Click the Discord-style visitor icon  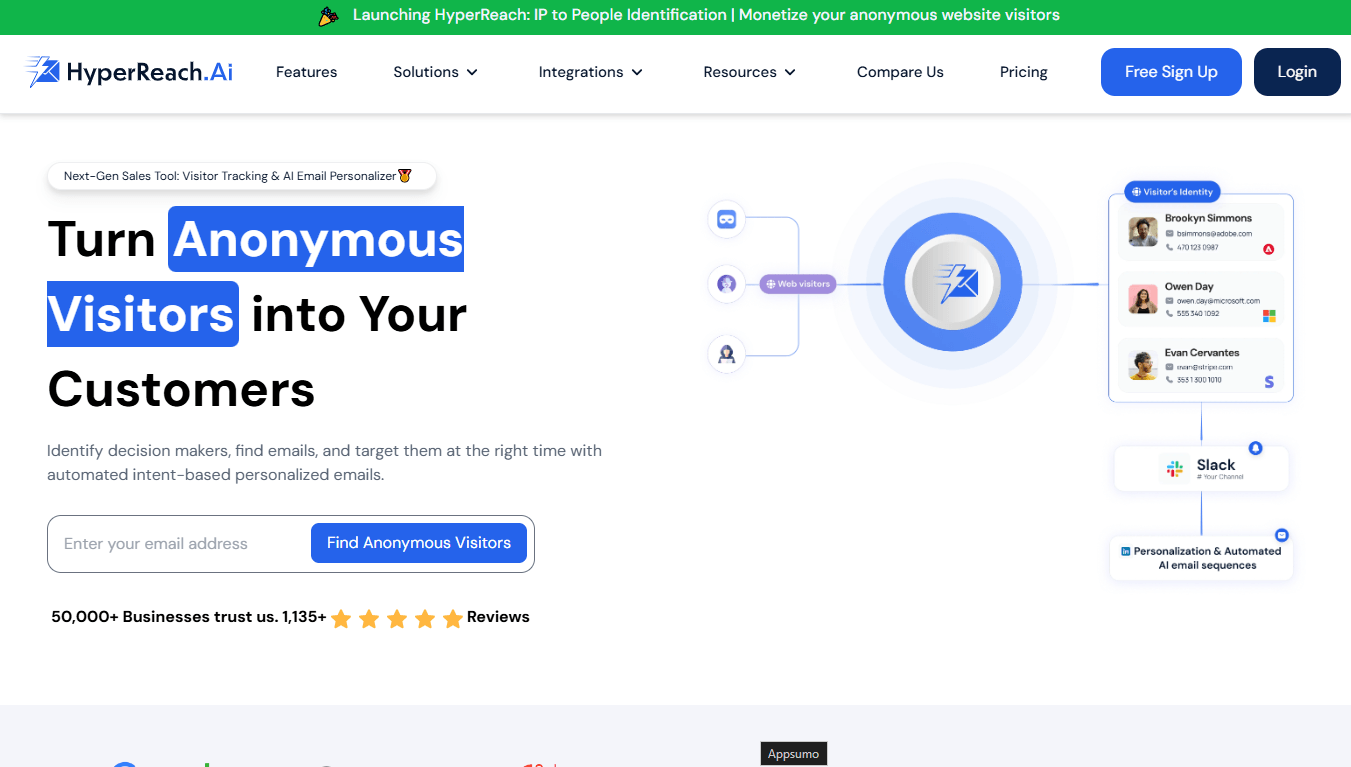tap(727, 219)
